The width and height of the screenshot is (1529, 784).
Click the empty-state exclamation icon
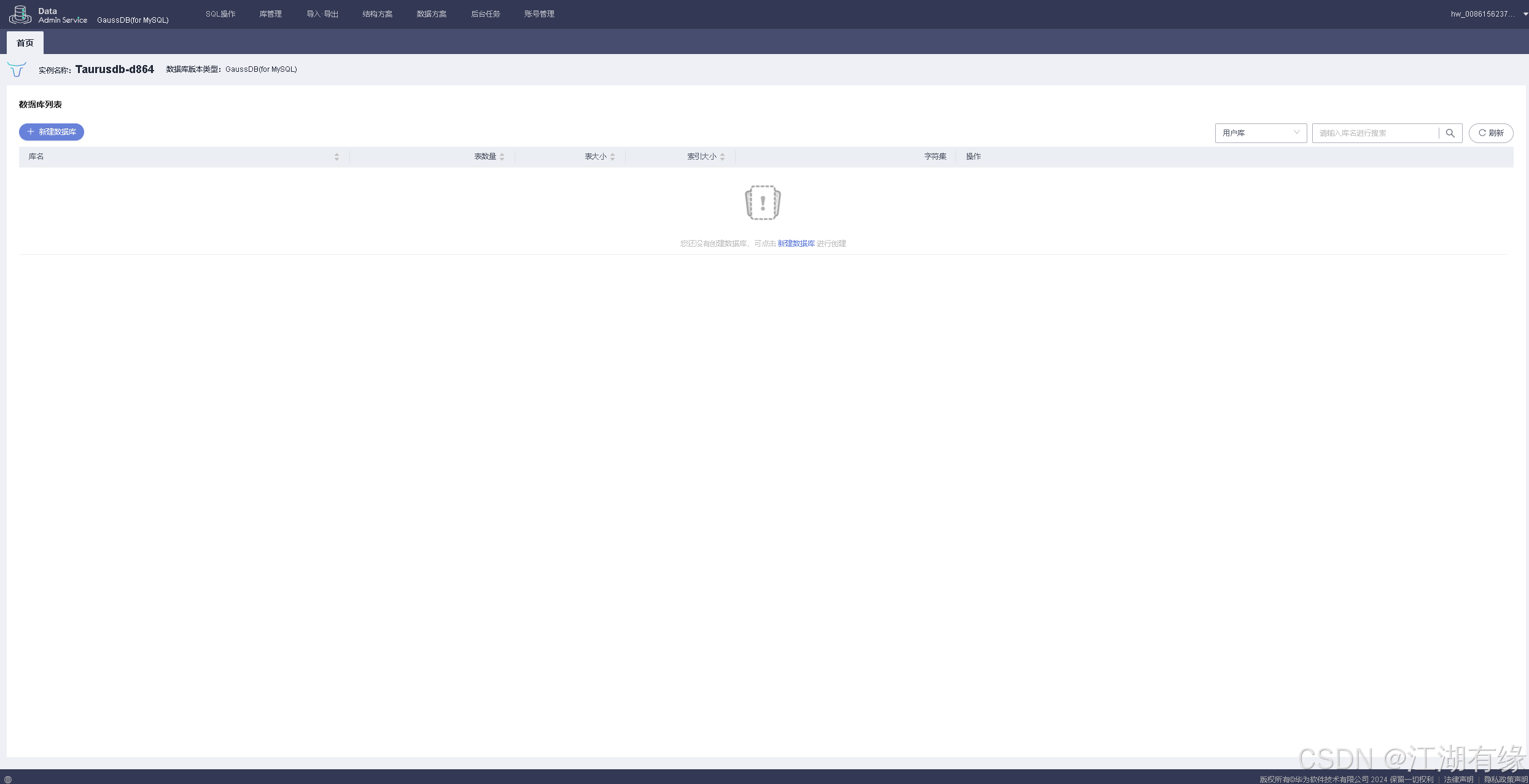763,203
